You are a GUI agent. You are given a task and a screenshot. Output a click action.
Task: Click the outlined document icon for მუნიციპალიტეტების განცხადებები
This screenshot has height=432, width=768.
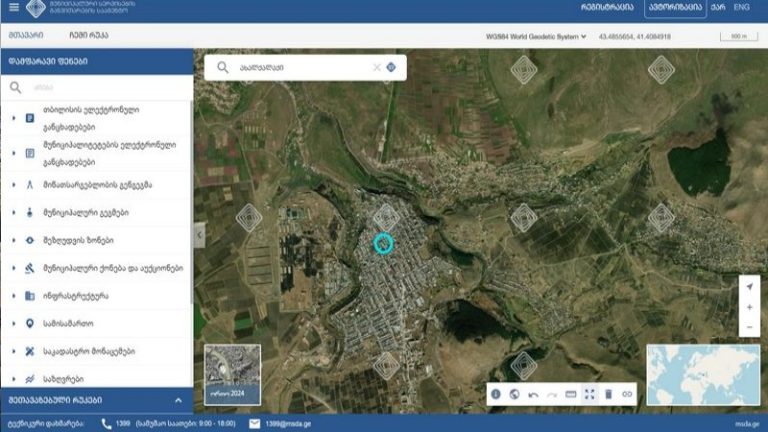[30, 153]
